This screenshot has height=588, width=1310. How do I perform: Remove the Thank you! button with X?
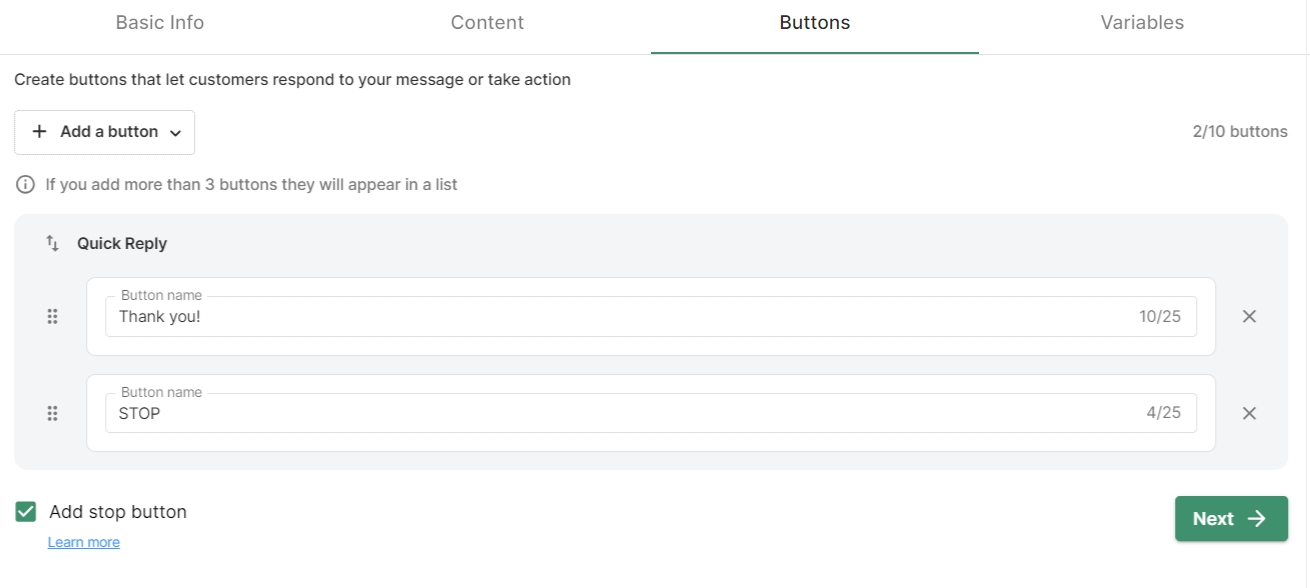click(1249, 316)
